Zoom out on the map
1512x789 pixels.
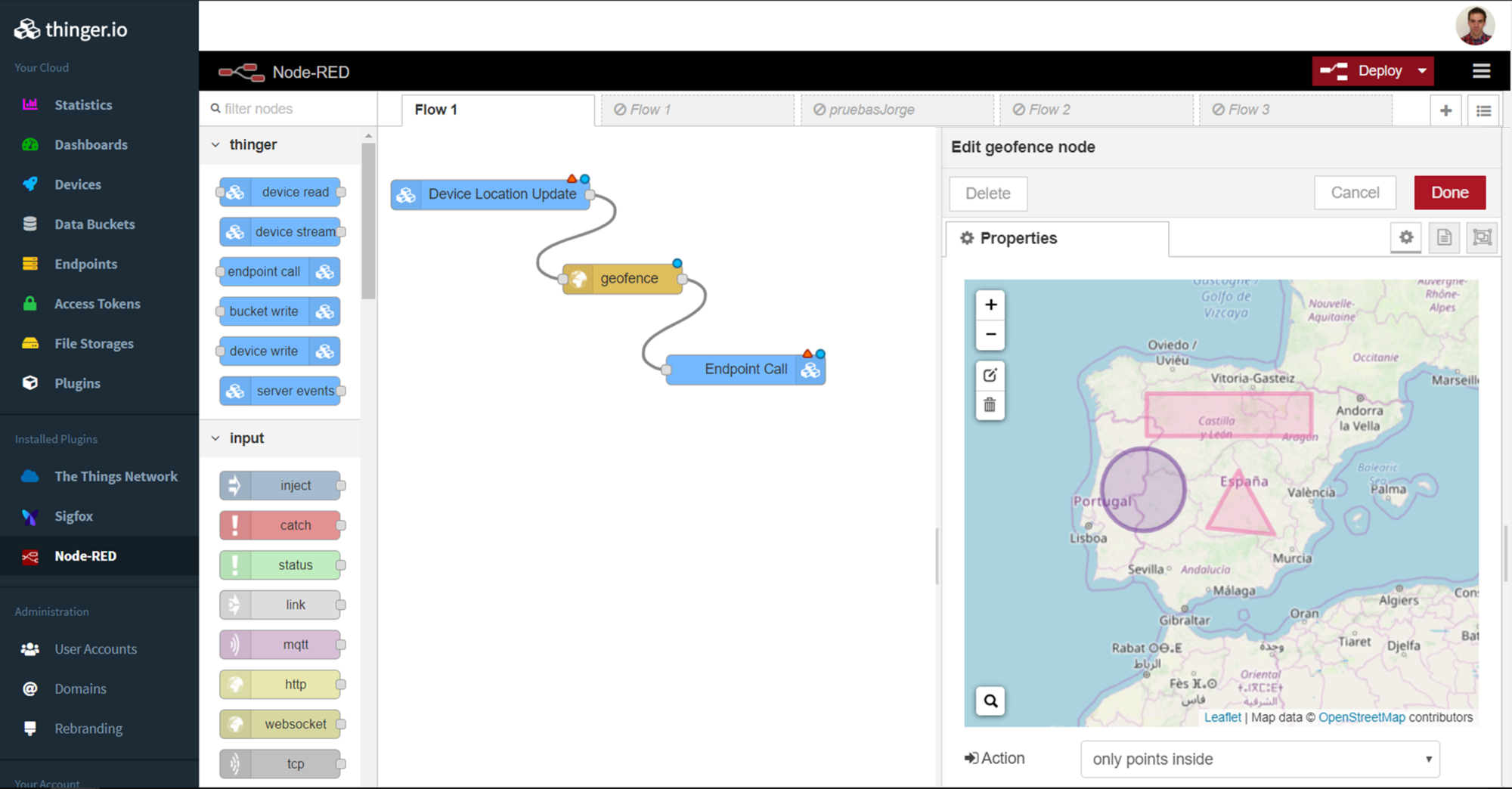point(990,335)
